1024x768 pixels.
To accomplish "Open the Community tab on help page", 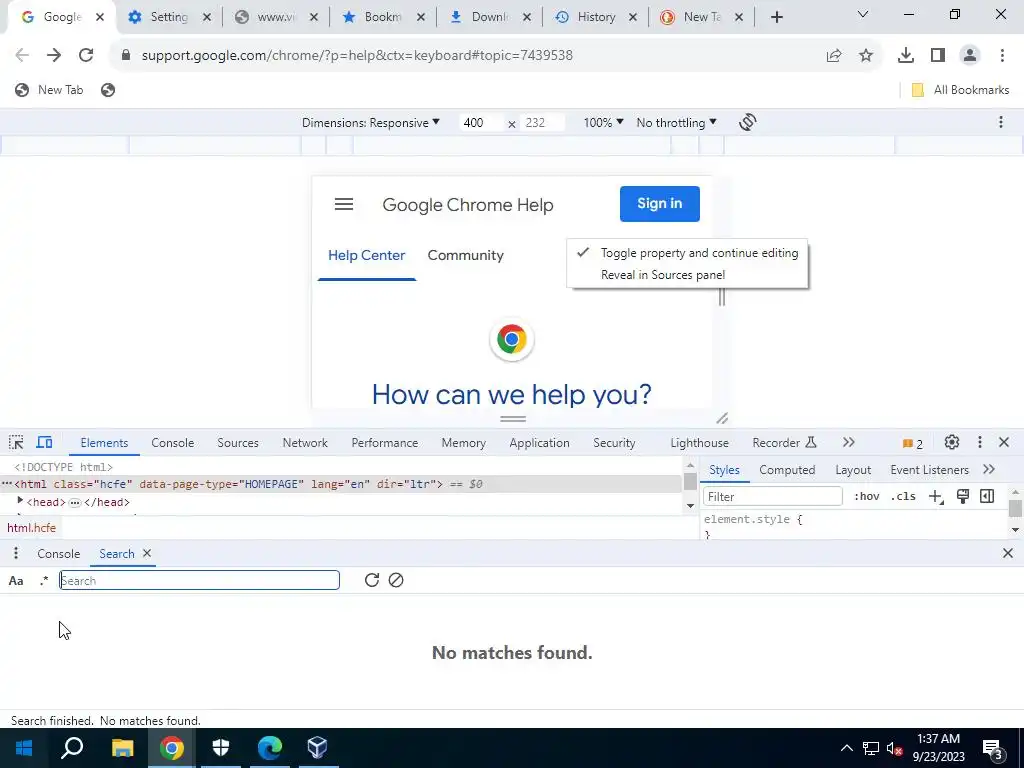I will coord(466,255).
